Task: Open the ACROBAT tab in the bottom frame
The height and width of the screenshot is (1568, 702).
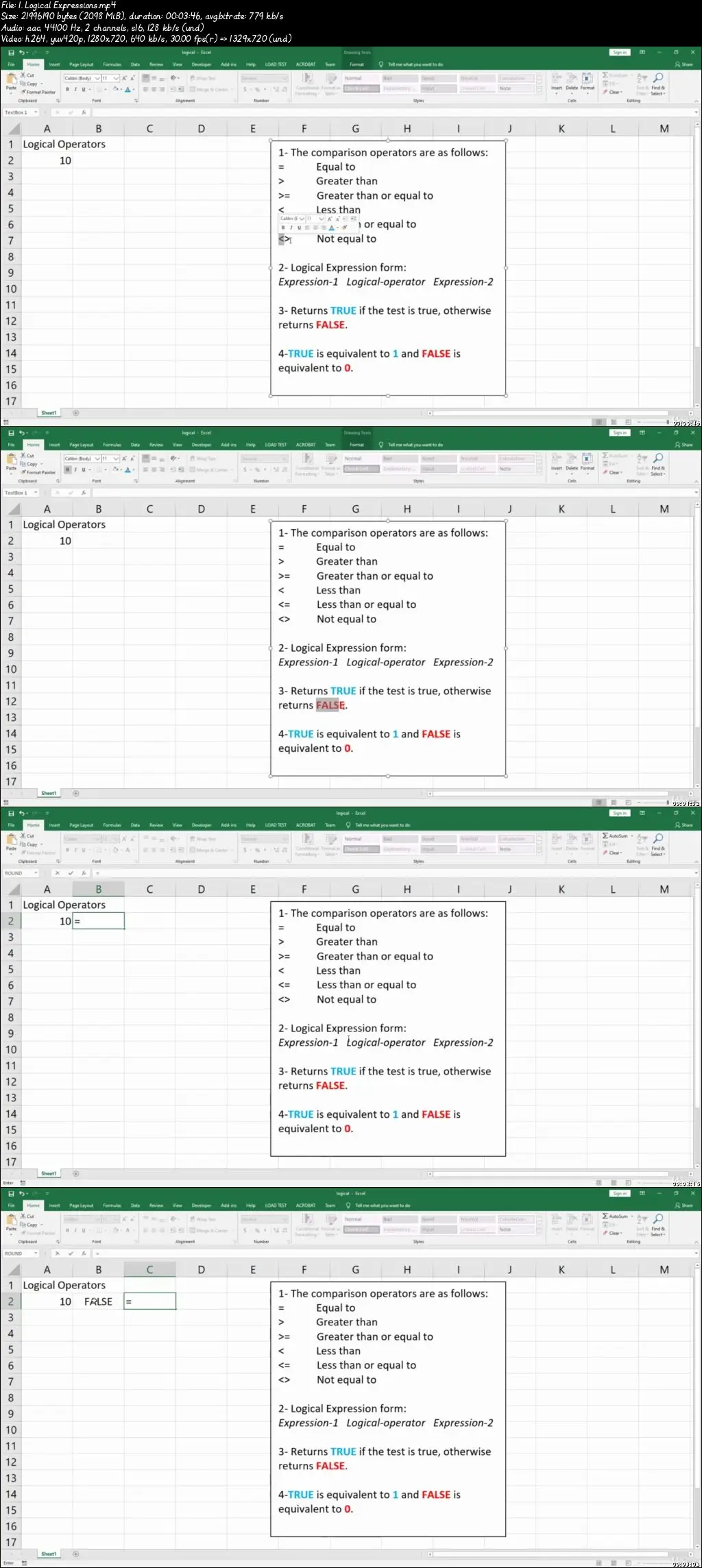Action: click(x=306, y=1205)
